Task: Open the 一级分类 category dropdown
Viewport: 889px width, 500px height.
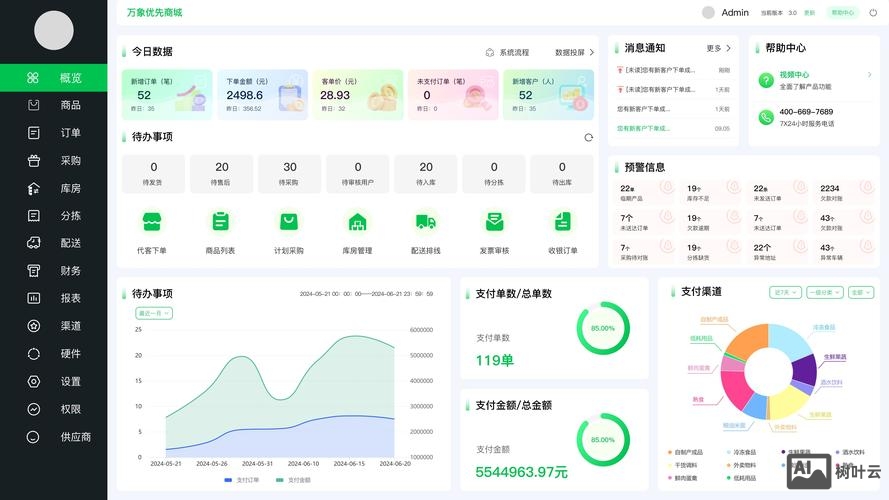Action: (x=825, y=293)
